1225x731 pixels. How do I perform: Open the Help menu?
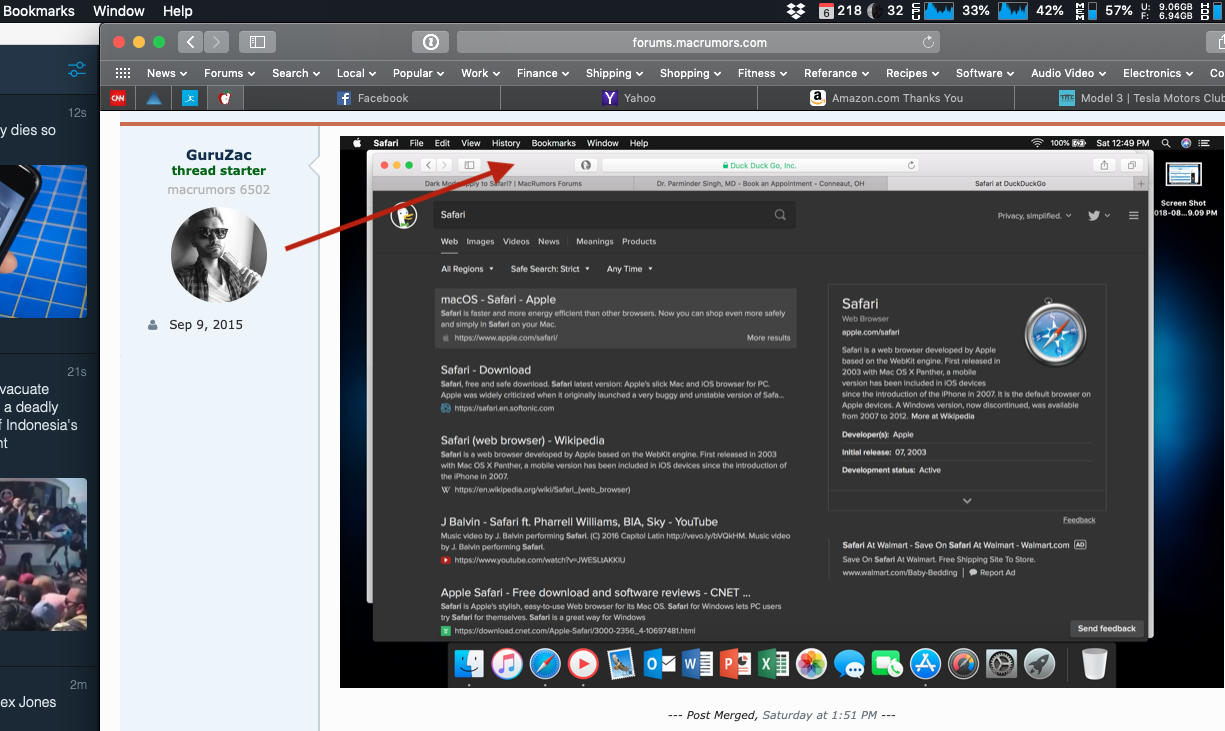(177, 11)
